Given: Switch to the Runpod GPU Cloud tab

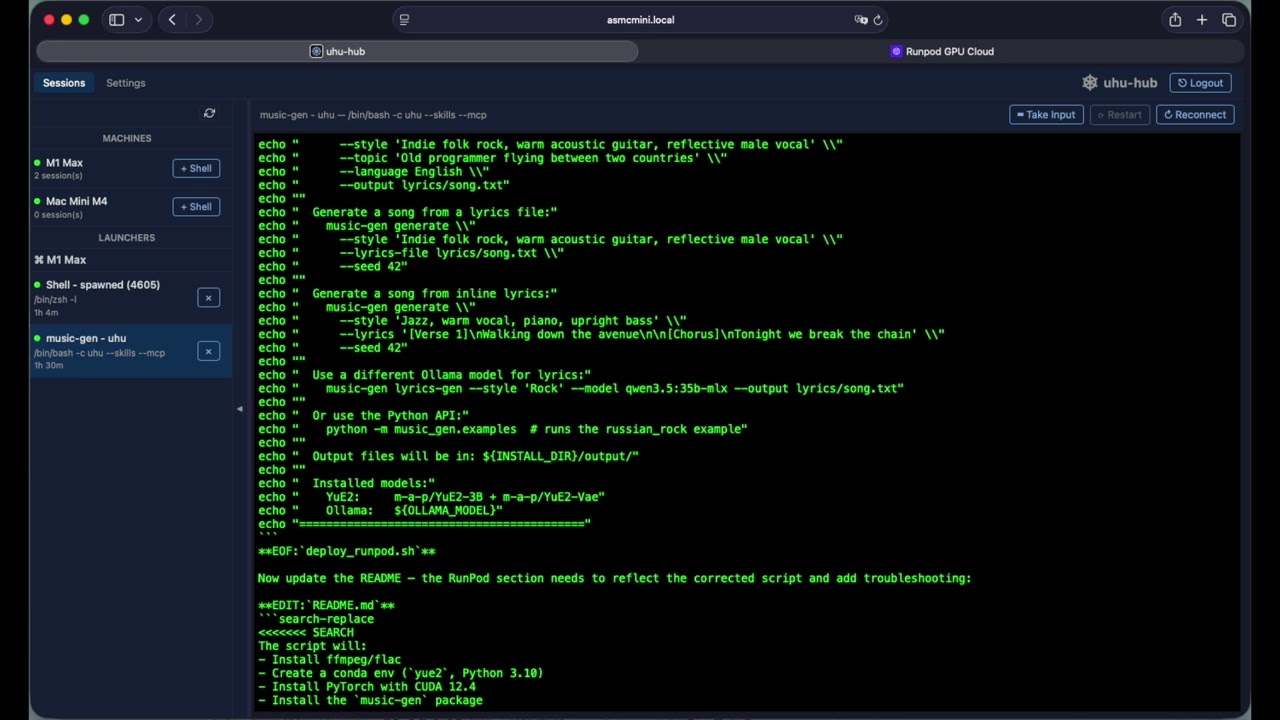Looking at the screenshot, I should pos(942,51).
